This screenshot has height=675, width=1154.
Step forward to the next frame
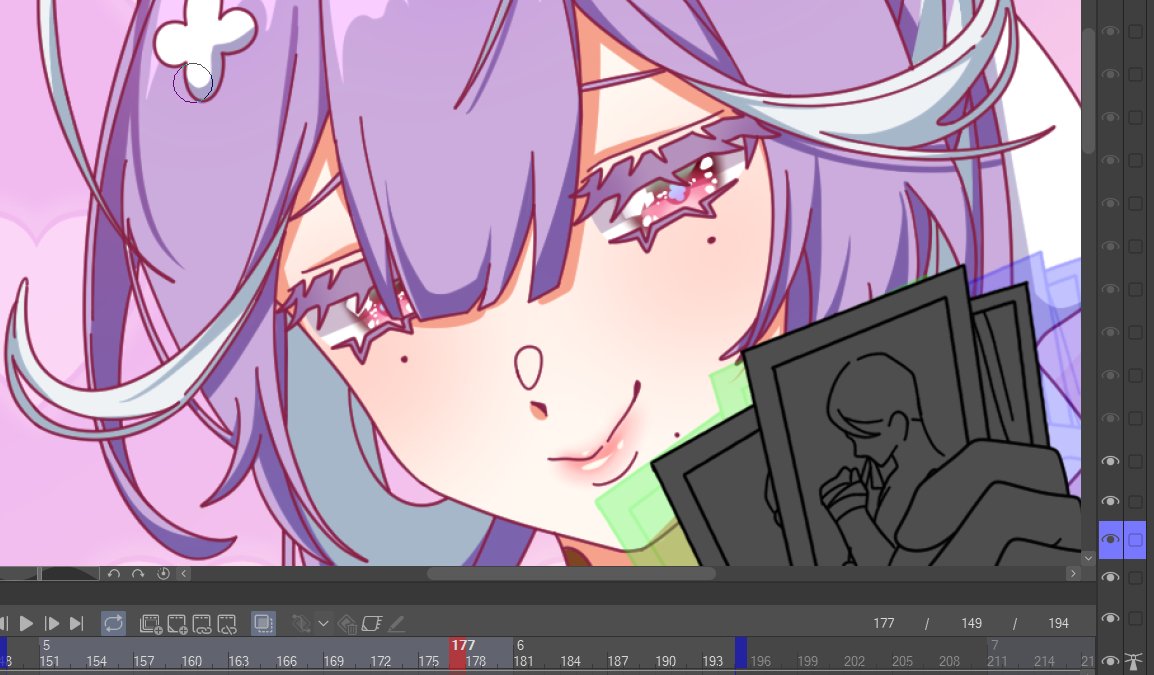52,623
